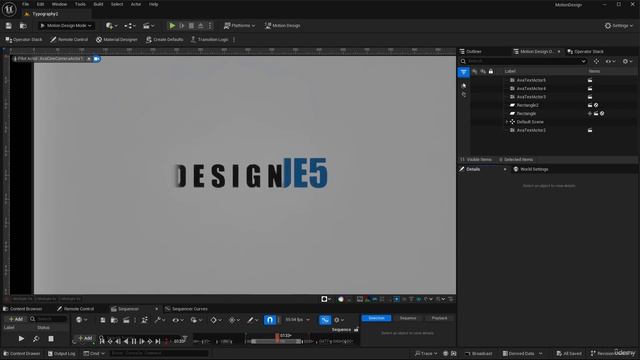640x360 pixels.
Task: Open the Settings dropdown at top right
Action: coord(618,26)
